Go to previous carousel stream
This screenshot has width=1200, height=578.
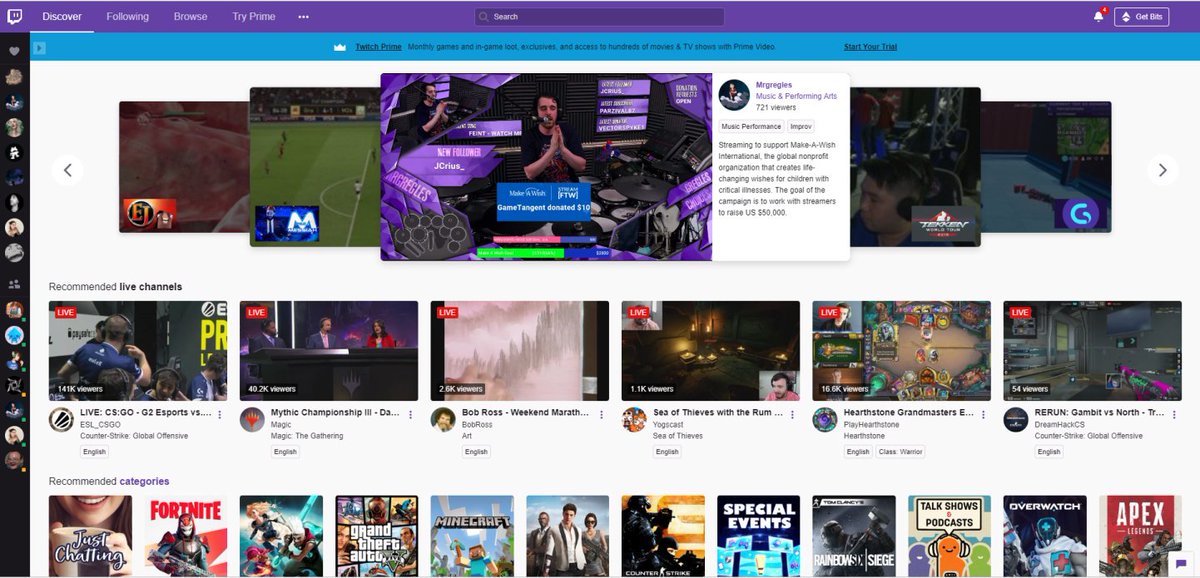click(68, 170)
